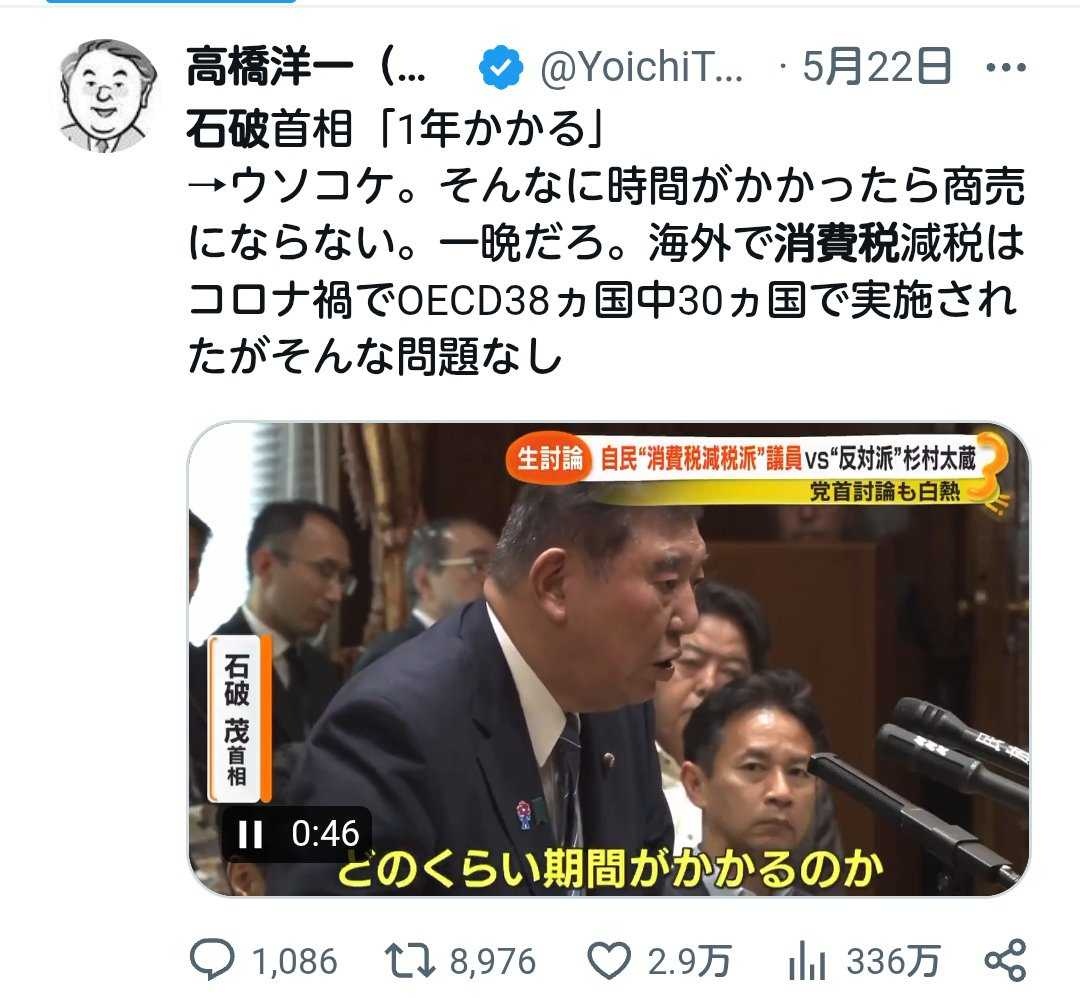Screen dimensions: 1080x998
Task: Click the tweet body text to expand
Action: (x=606, y=243)
